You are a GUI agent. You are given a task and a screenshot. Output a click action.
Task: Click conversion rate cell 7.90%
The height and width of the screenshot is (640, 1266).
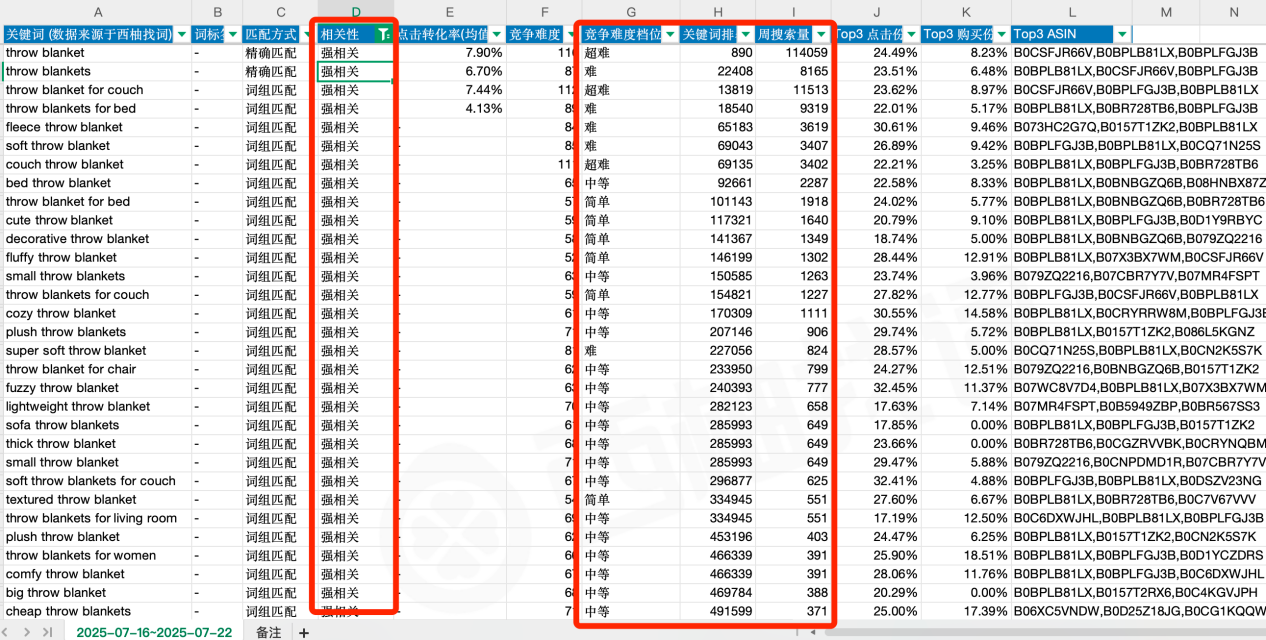(450, 52)
